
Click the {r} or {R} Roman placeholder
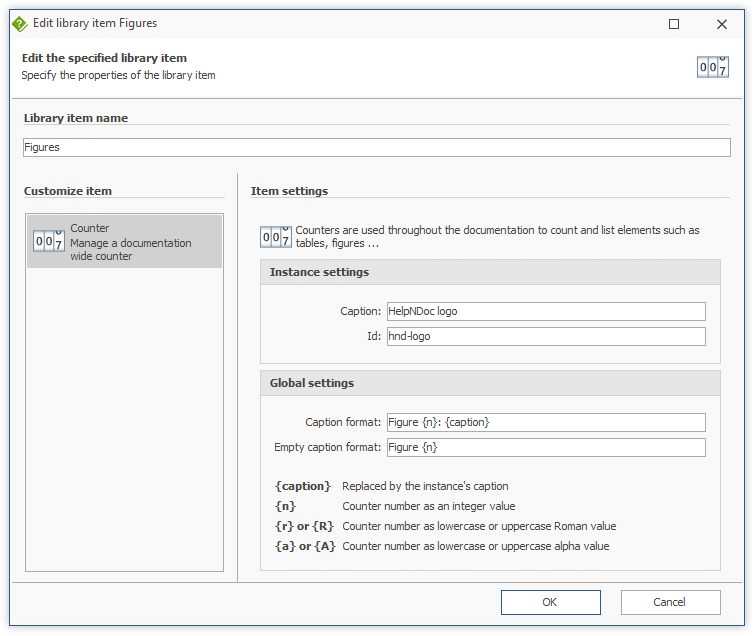pyautogui.click(x=304, y=526)
